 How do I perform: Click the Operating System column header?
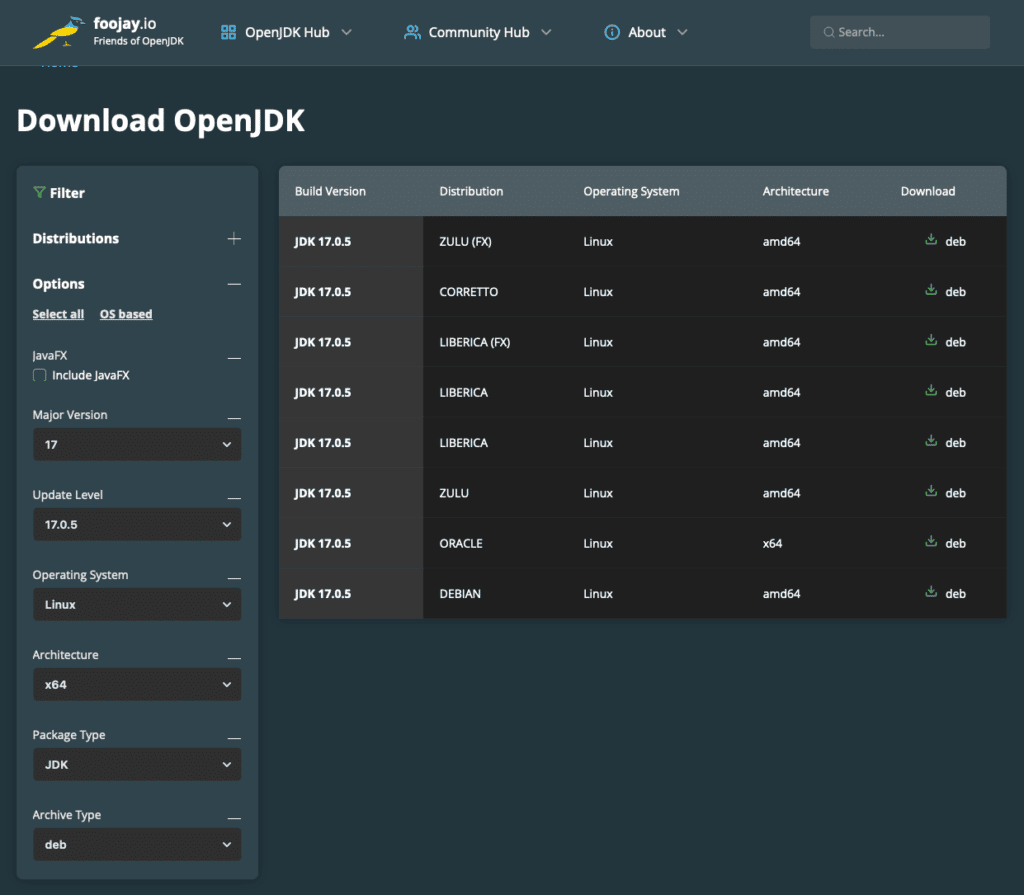tap(631, 191)
